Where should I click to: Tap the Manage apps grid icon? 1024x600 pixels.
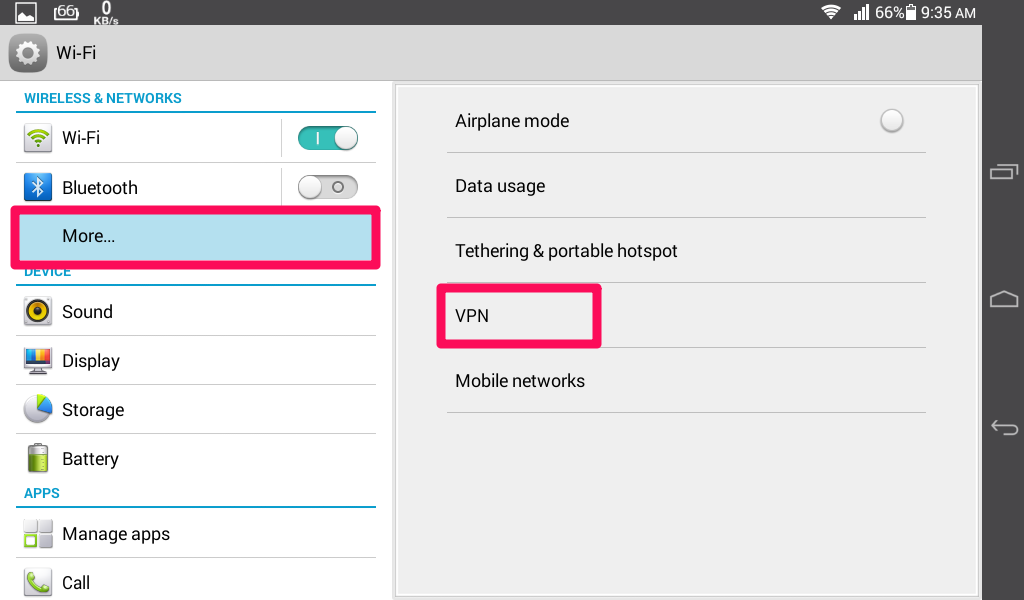(x=38, y=533)
